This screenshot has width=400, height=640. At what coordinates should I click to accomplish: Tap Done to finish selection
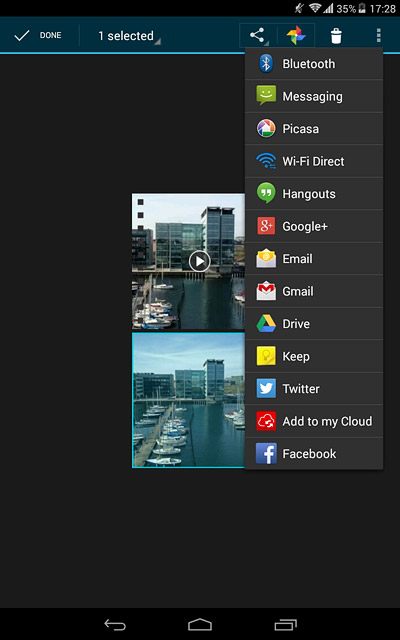38,36
